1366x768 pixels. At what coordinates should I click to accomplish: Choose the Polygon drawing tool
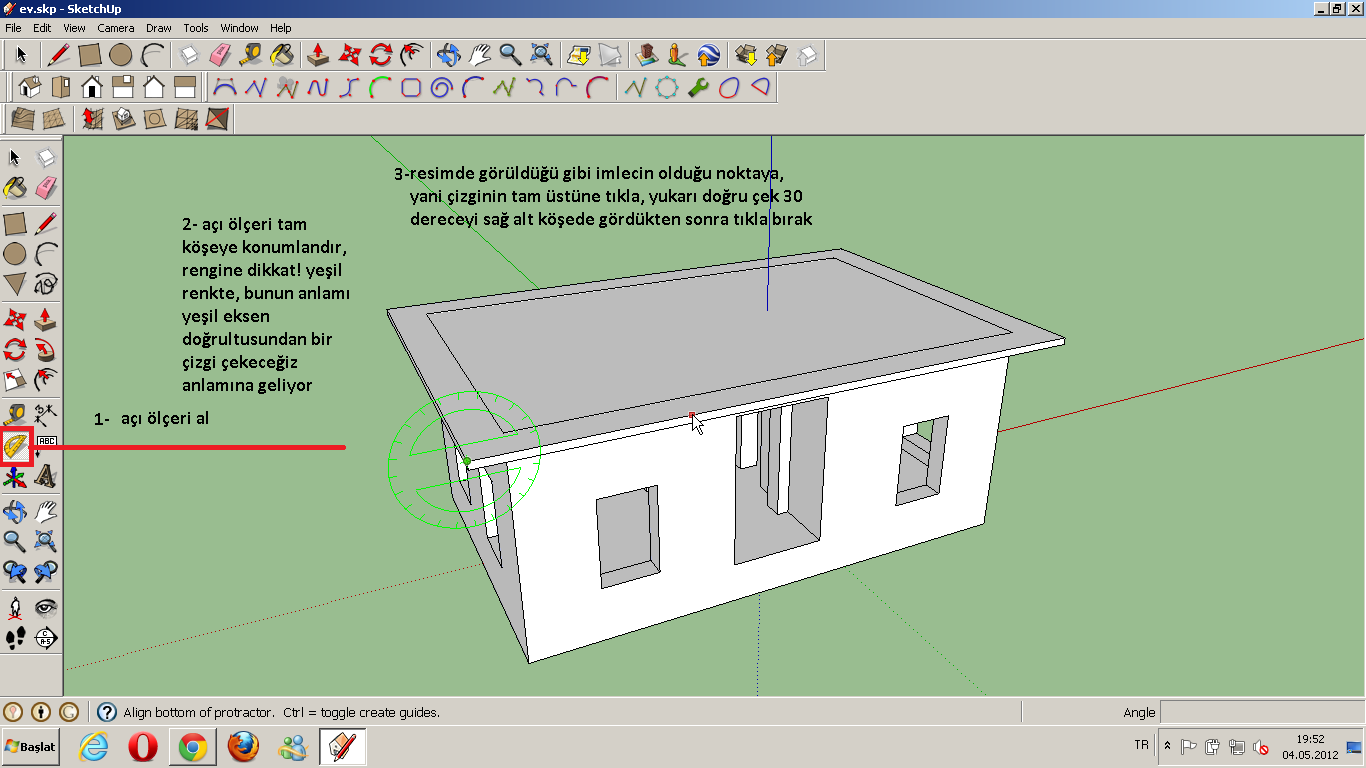[15, 285]
